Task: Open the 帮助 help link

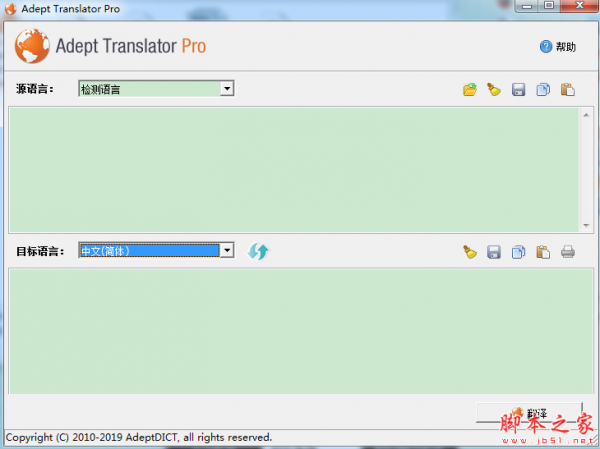Action: point(566,47)
